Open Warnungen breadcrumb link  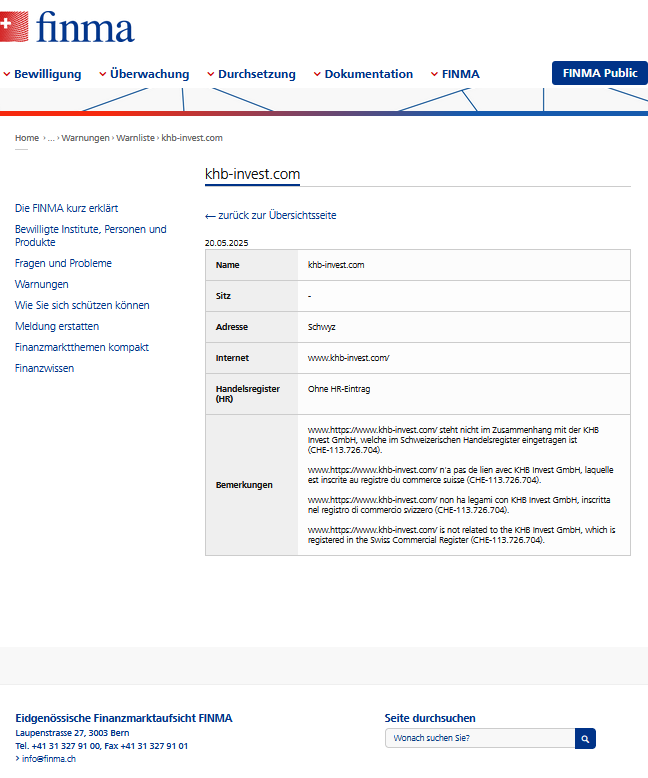tap(85, 138)
